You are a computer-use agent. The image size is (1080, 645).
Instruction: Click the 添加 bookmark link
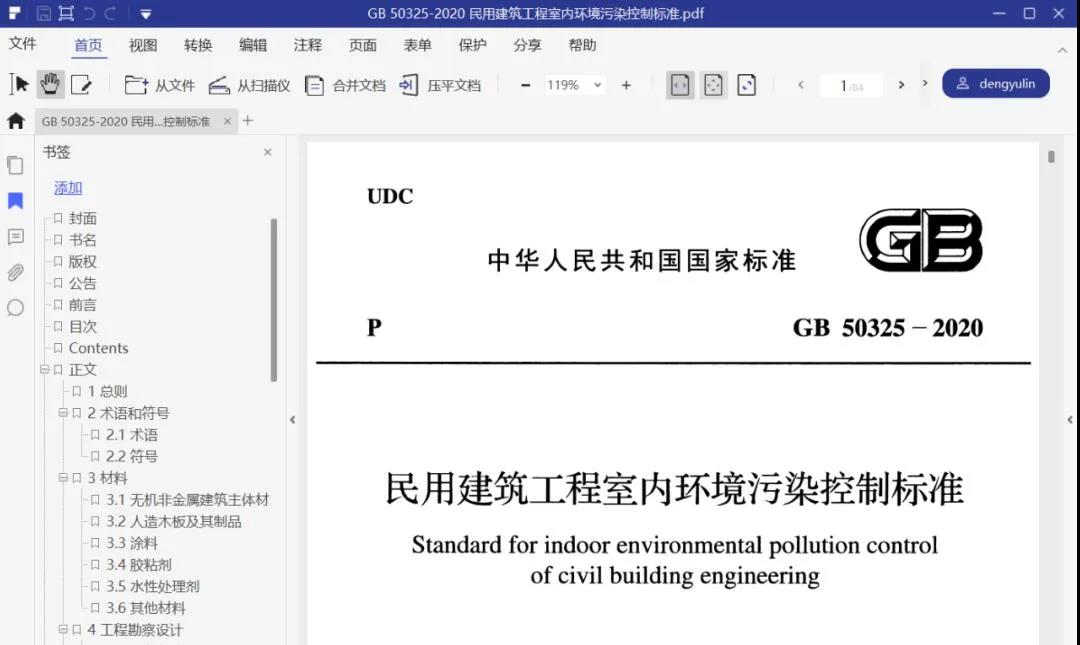tap(68, 188)
